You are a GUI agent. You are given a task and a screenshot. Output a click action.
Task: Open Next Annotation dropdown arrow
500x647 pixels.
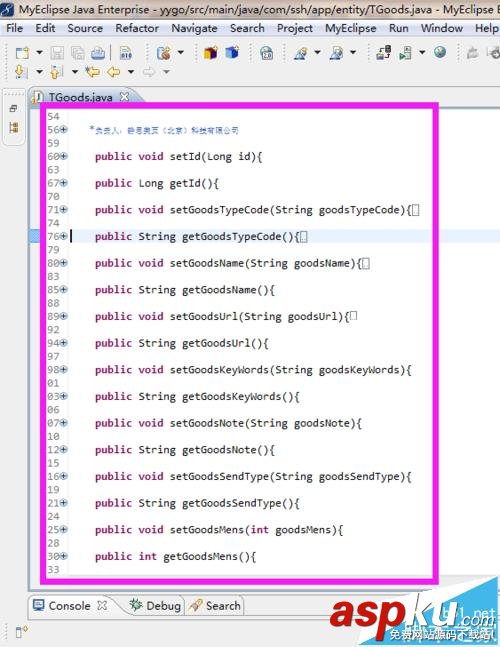click(x=39, y=72)
